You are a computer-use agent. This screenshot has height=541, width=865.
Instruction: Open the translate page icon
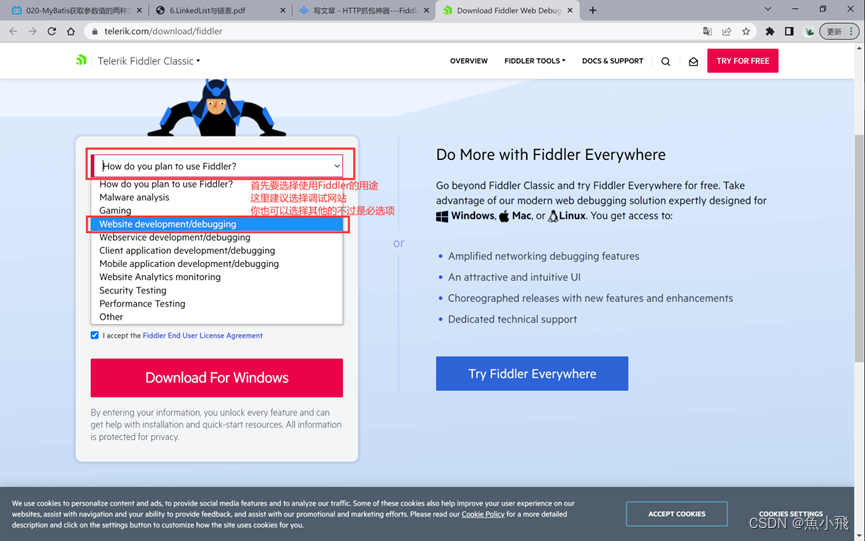point(707,31)
